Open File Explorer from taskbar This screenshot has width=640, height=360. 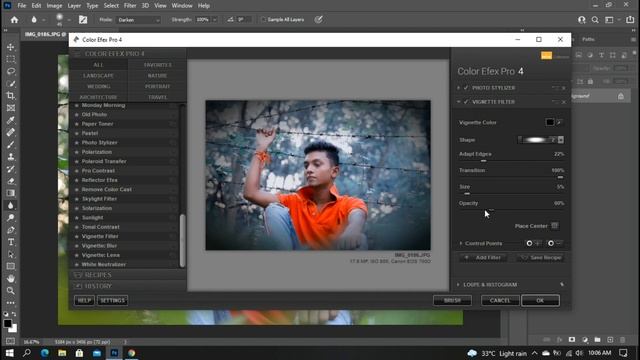pos(62,353)
